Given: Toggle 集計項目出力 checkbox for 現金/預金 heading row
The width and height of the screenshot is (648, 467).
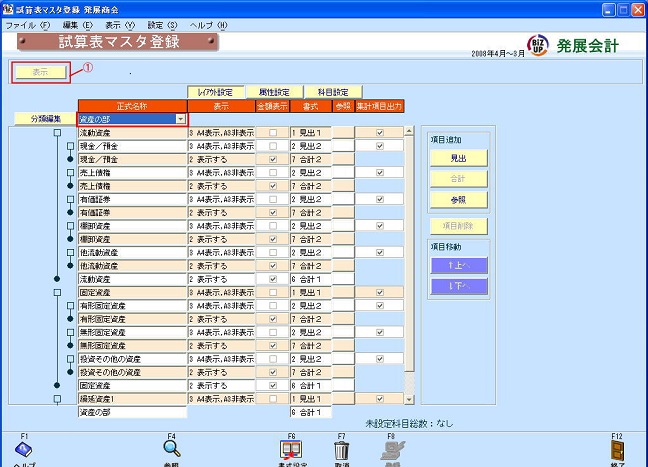Looking at the screenshot, I should pyautogui.click(x=379, y=146).
